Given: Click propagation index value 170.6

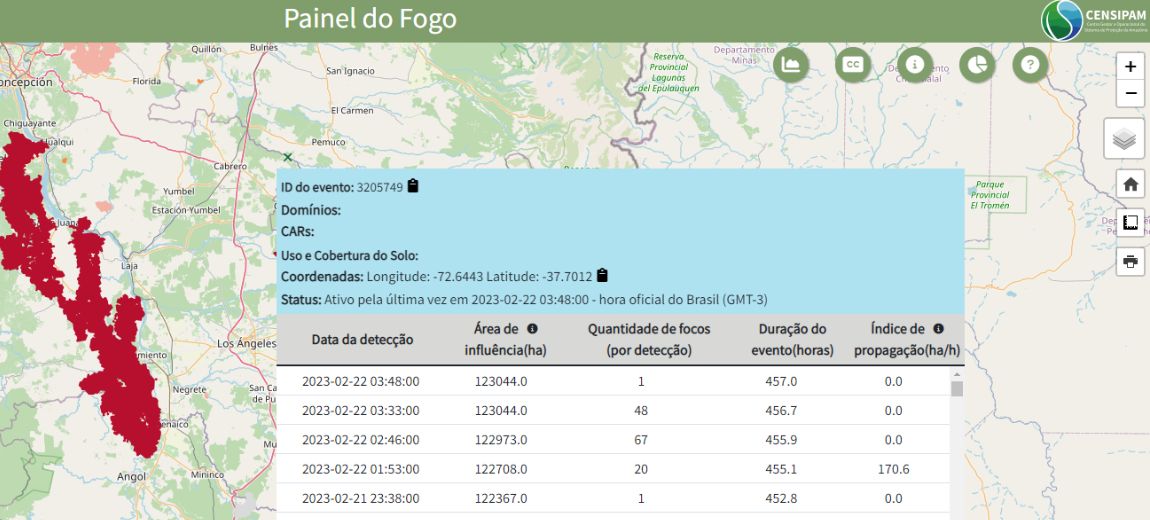Looking at the screenshot, I should tap(893, 469).
